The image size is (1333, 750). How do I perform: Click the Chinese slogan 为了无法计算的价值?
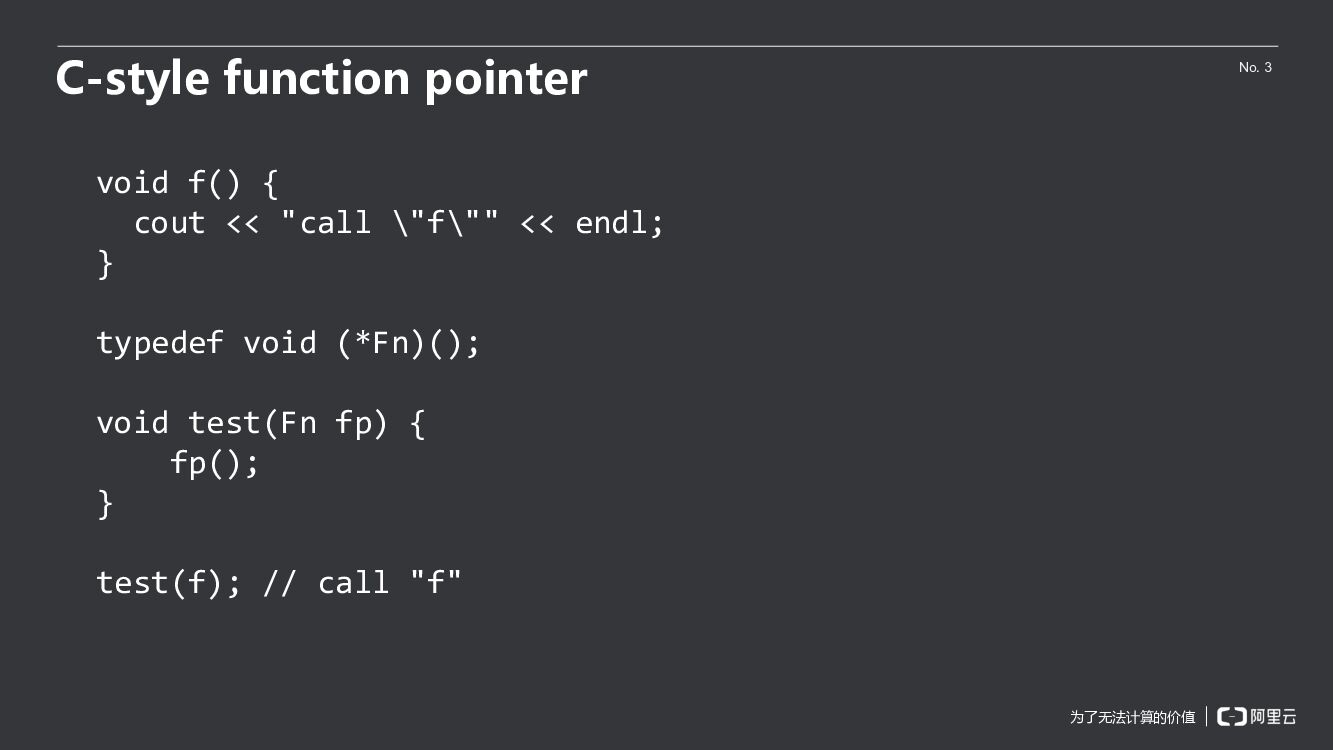click(1132, 717)
